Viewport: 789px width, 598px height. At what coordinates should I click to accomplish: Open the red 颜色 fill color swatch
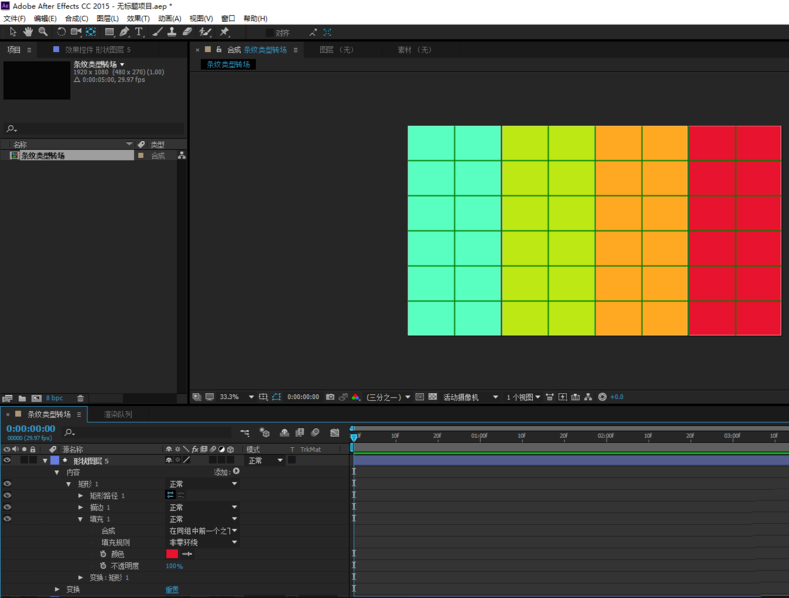[x=172, y=554]
